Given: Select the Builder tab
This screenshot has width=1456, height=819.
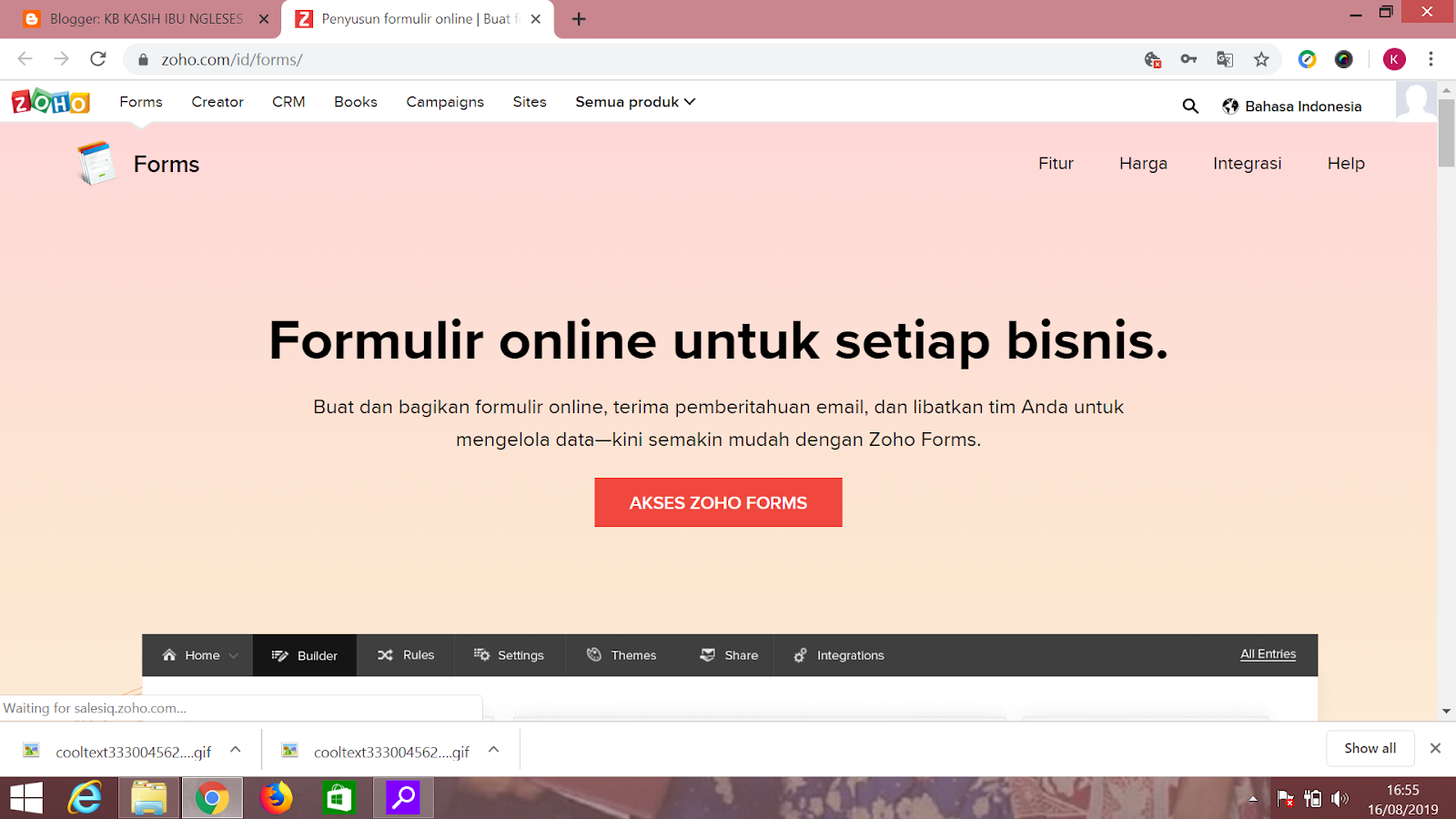Looking at the screenshot, I should pyautogui.click(x=305, y=655).
